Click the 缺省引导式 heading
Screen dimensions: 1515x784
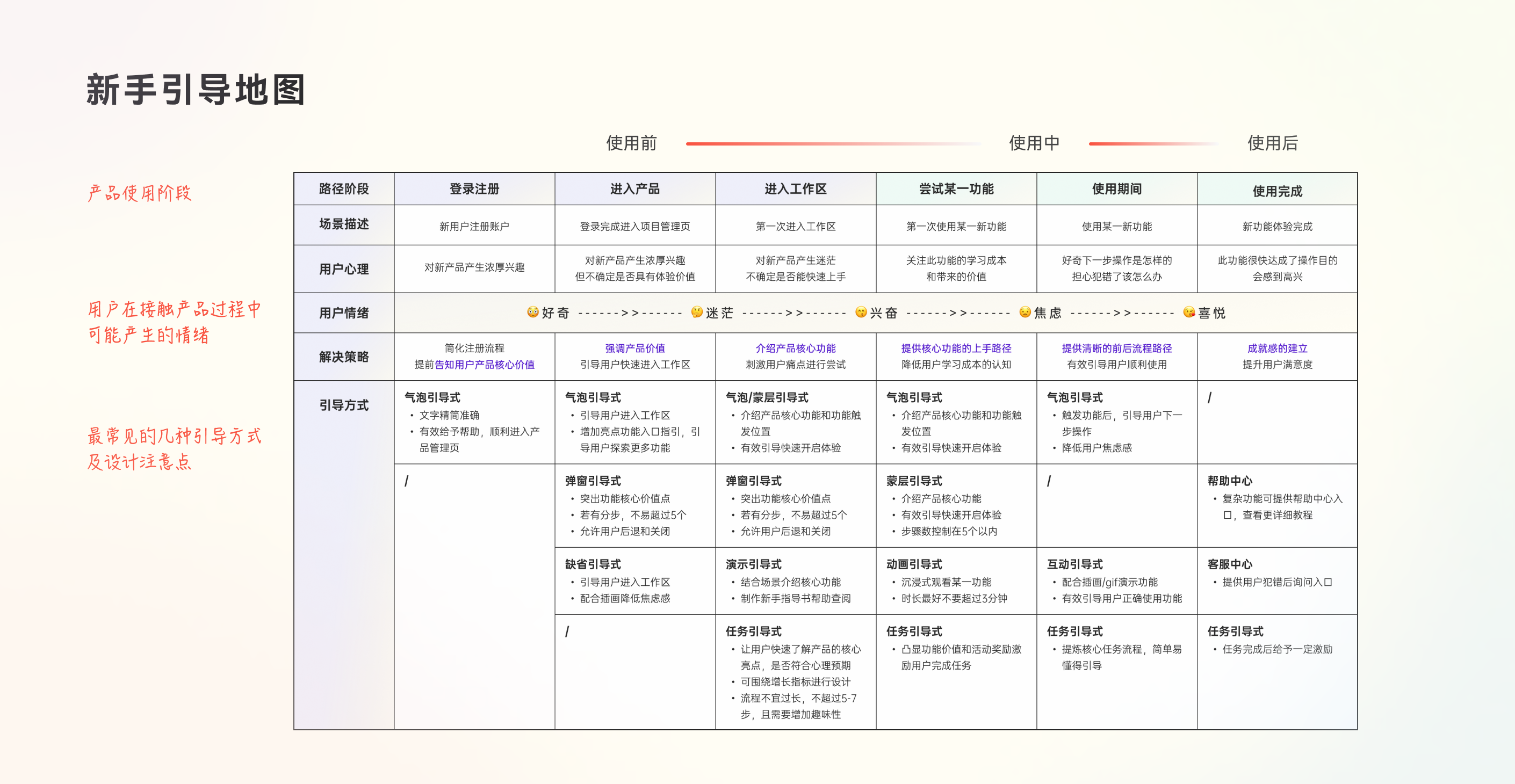point(593,564)
